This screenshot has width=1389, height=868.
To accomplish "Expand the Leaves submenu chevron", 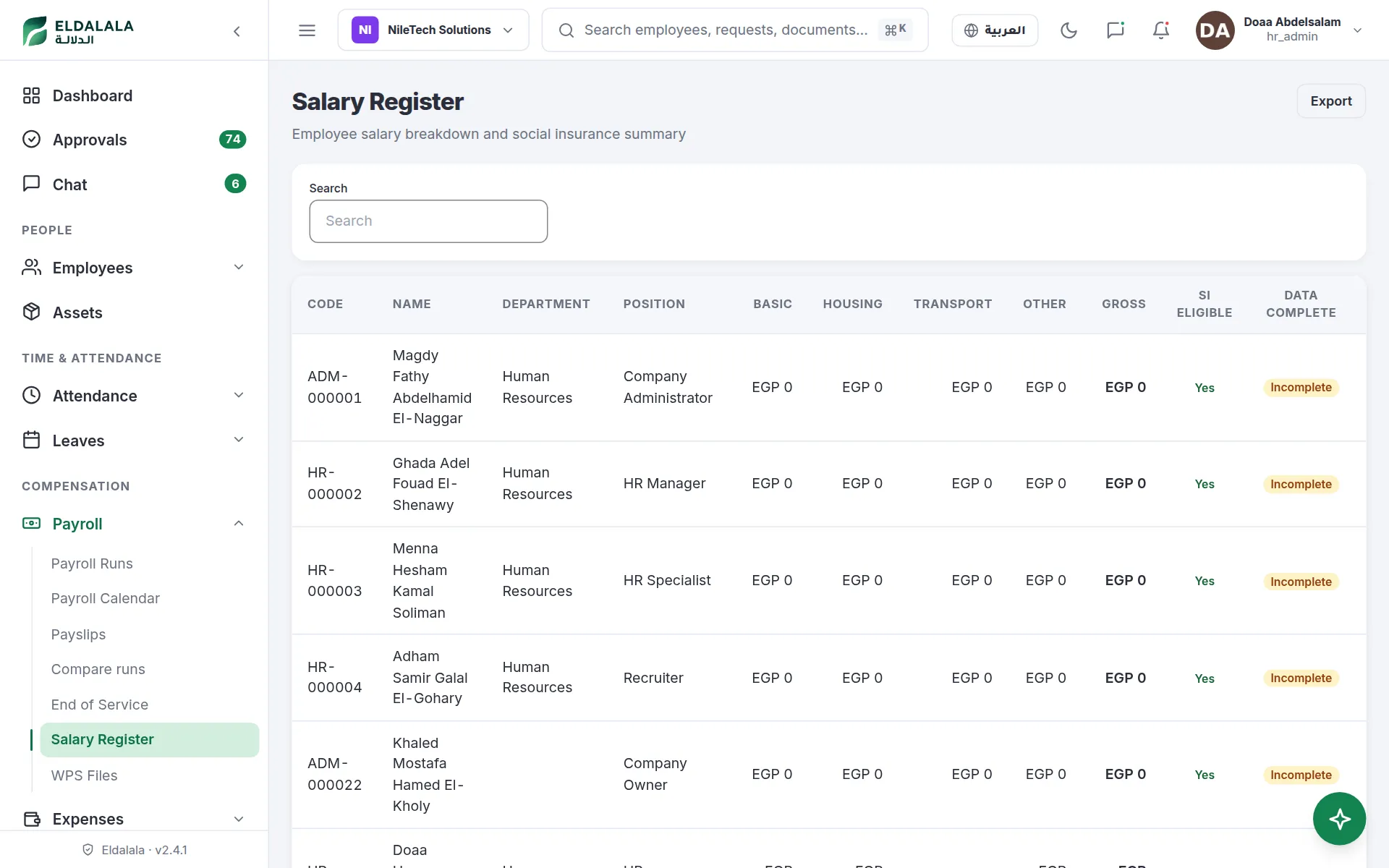I will click(x=239, y=440).
